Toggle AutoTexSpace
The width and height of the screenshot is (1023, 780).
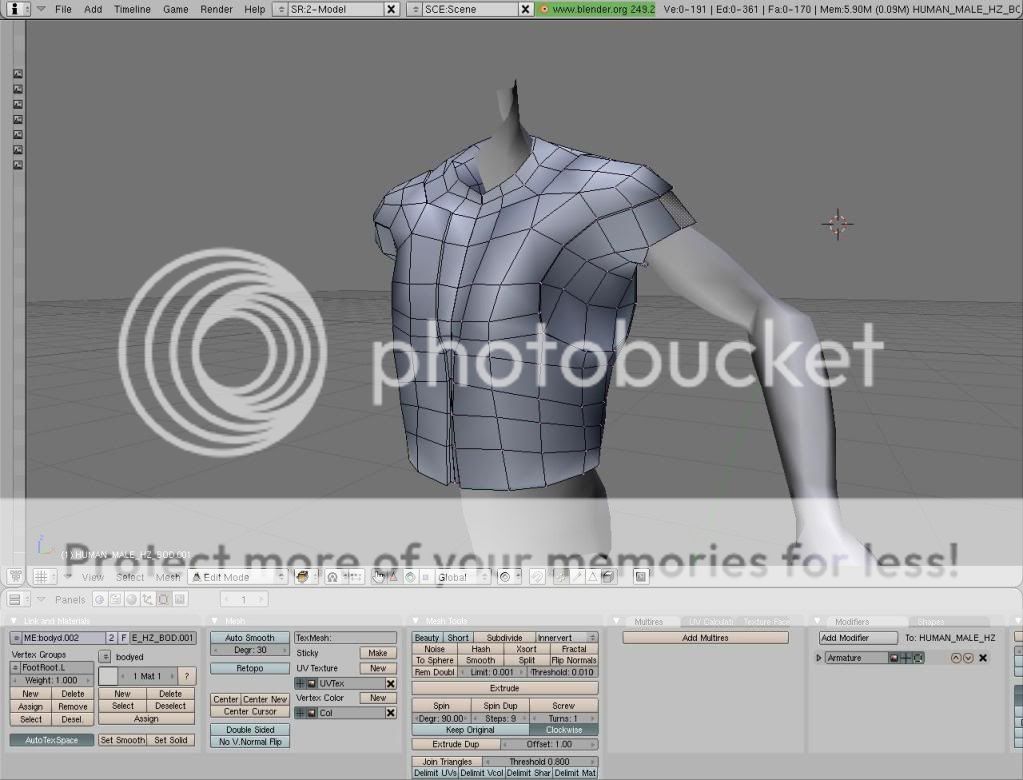click(52, 740)
